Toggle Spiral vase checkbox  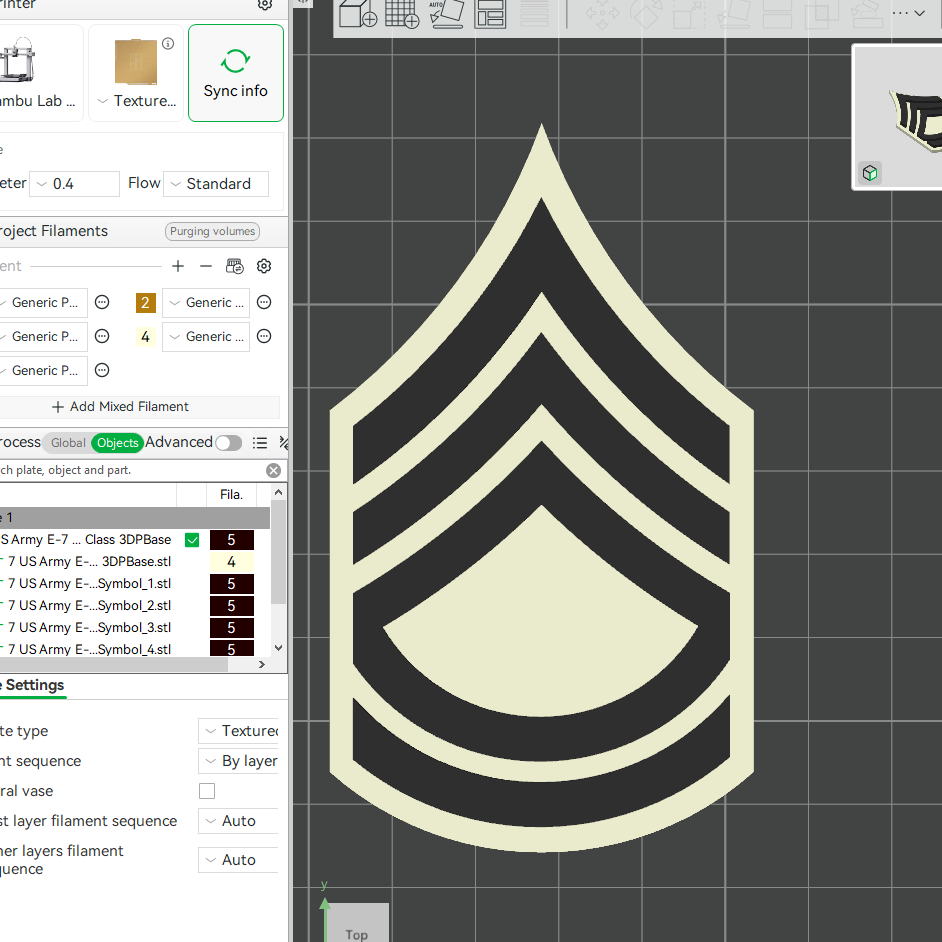click(207, 791)
